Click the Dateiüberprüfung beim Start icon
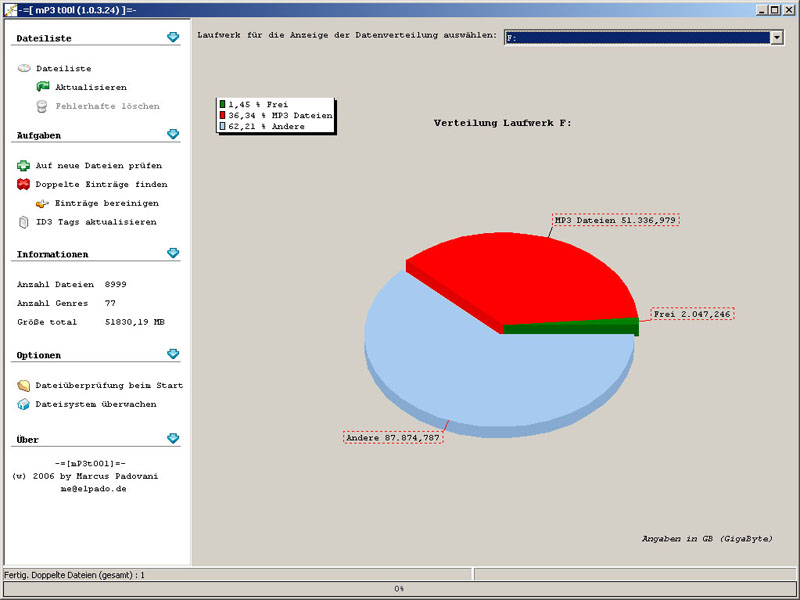The image size is (800, 600). pyautogui.click(x=23, y=385)
